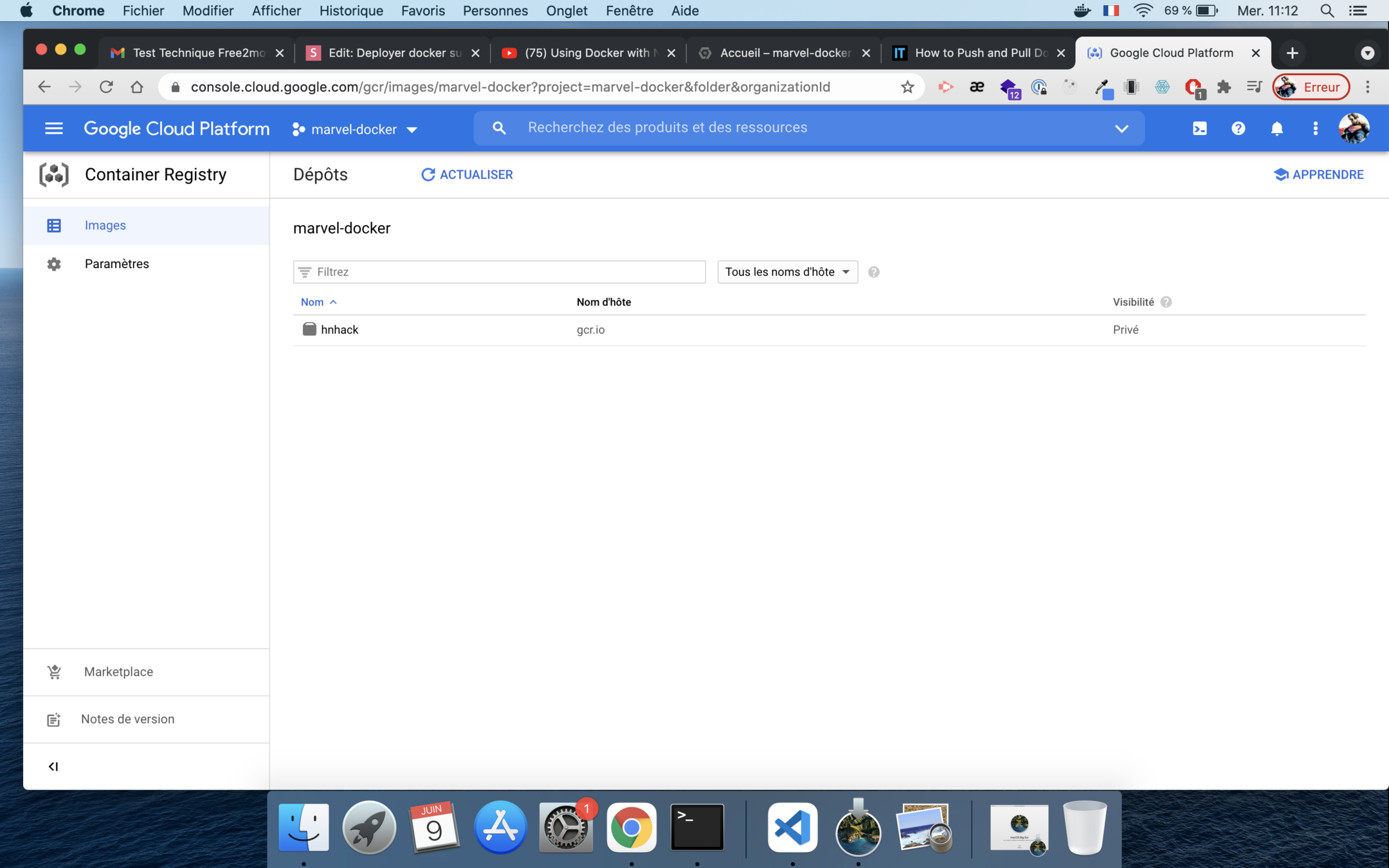Sort by the Nom column header
The width and height of the screenshot is (1389, 868).
point(313,302)
